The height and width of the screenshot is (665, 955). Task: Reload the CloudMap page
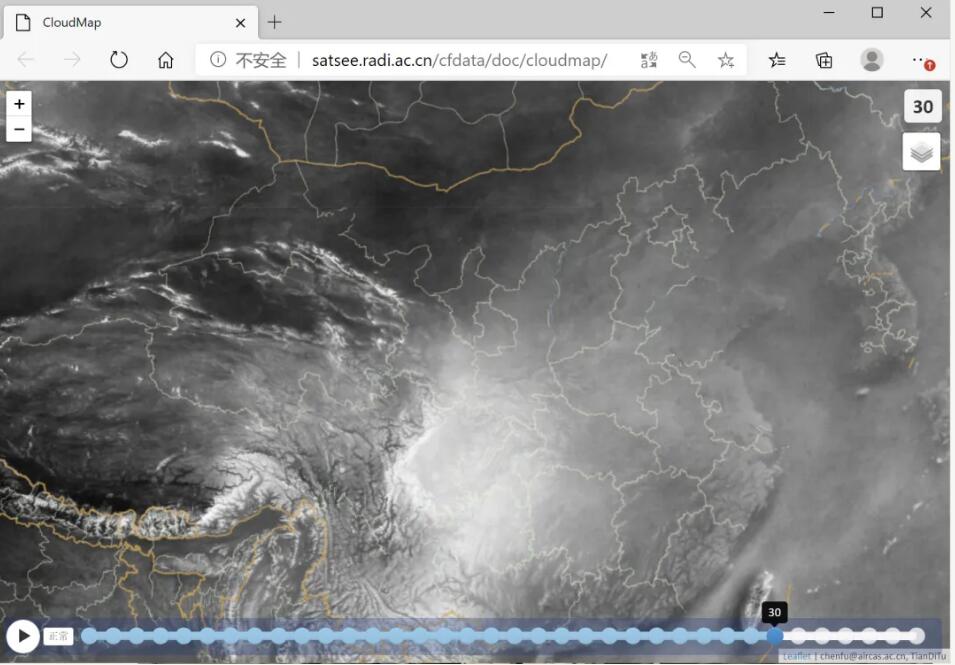pos(119,60)
